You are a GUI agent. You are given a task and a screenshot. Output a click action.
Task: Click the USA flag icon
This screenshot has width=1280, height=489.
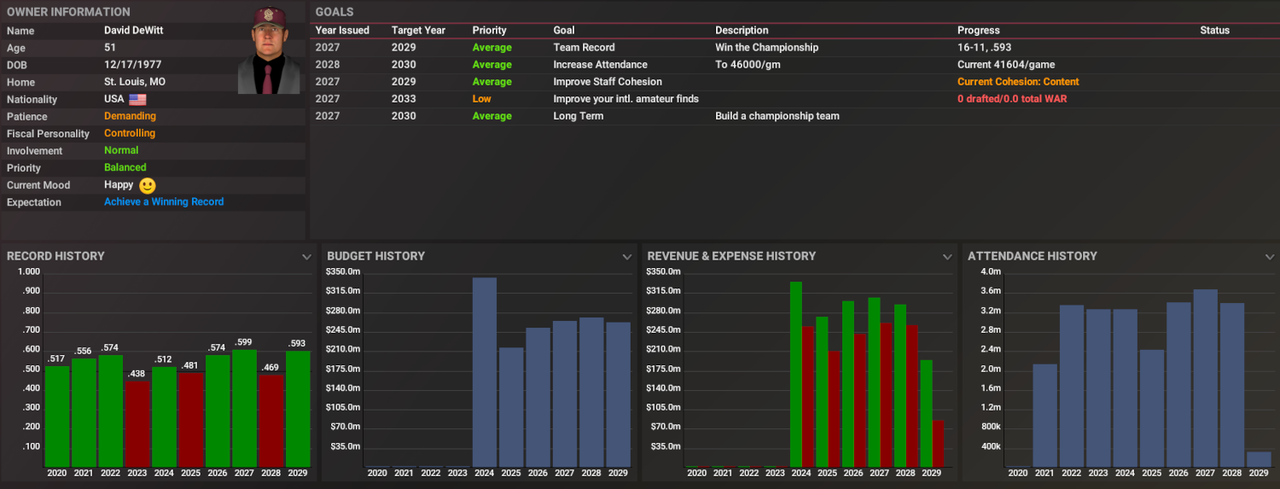[137, 100]
